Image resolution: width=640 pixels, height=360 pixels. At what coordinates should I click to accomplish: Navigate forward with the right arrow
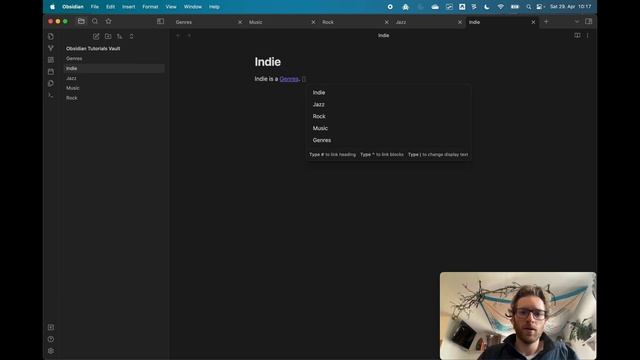click(x=189, y=36)
